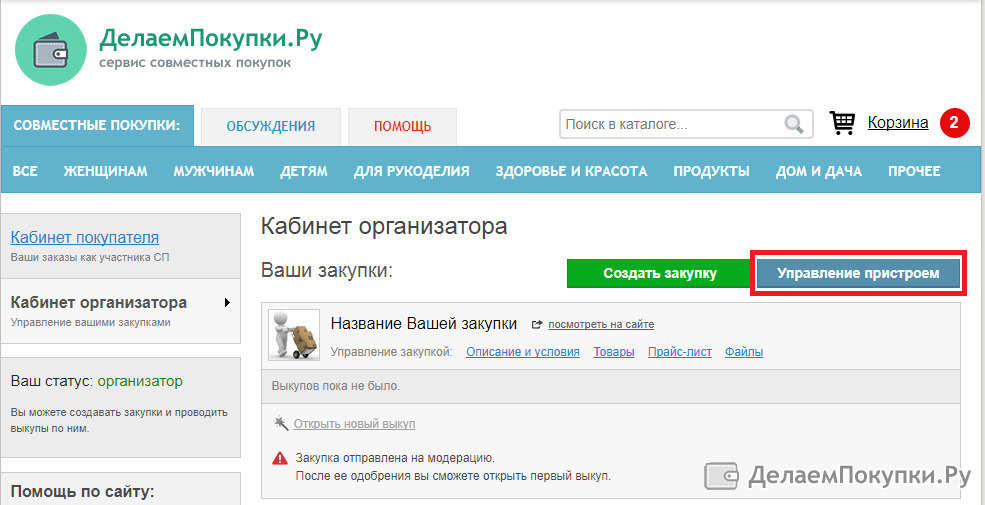This screenshot has width=985, height=505.
Task: Click the Ваш статус: организатор text
Action: pyautogui.click(x=97, y=381)
